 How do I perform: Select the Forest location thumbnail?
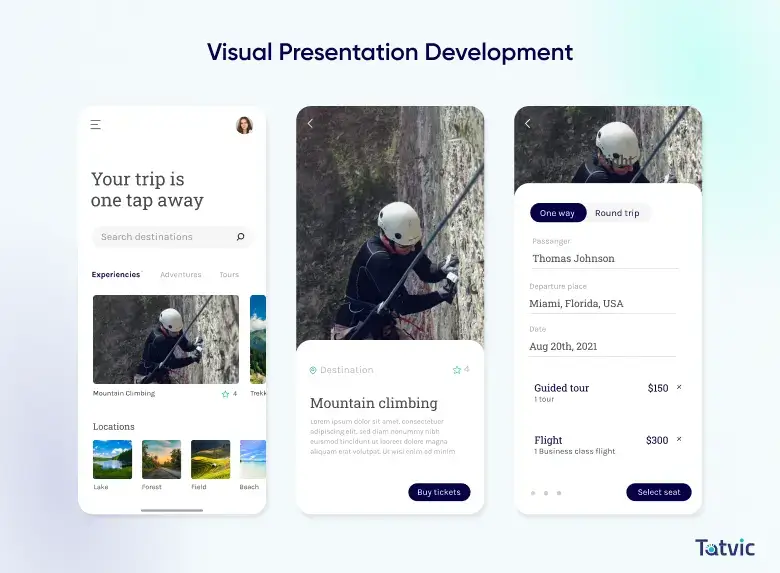point(161,459)
